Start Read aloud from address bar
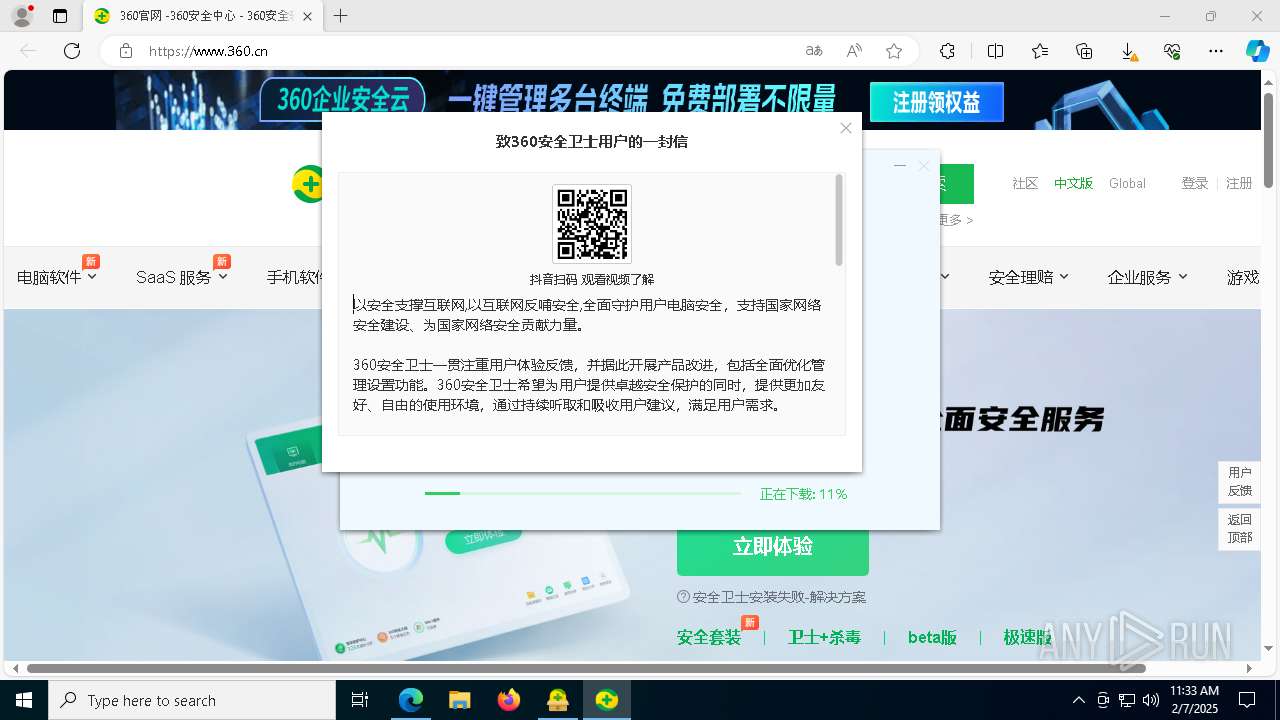The height and width of the screenshot is (720, 1280). click(854, 51)
